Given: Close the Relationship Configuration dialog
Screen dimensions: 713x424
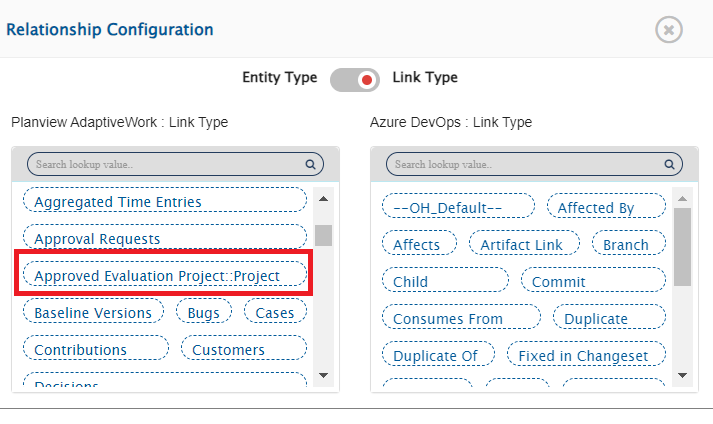Looking at the screenshot, I should click(x=669, y=30).
